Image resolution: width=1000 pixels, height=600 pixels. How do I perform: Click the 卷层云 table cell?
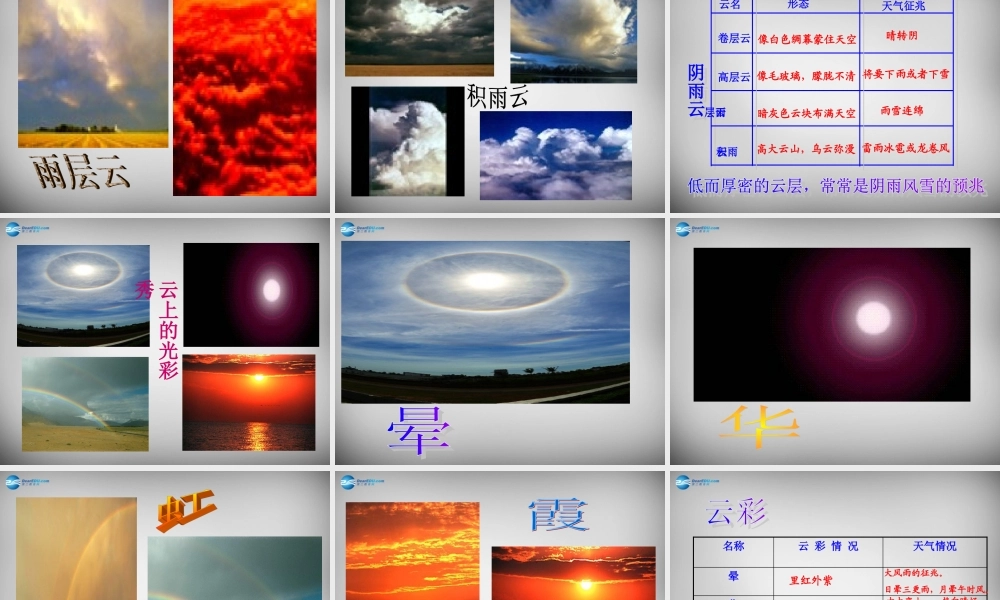[733, 38]
